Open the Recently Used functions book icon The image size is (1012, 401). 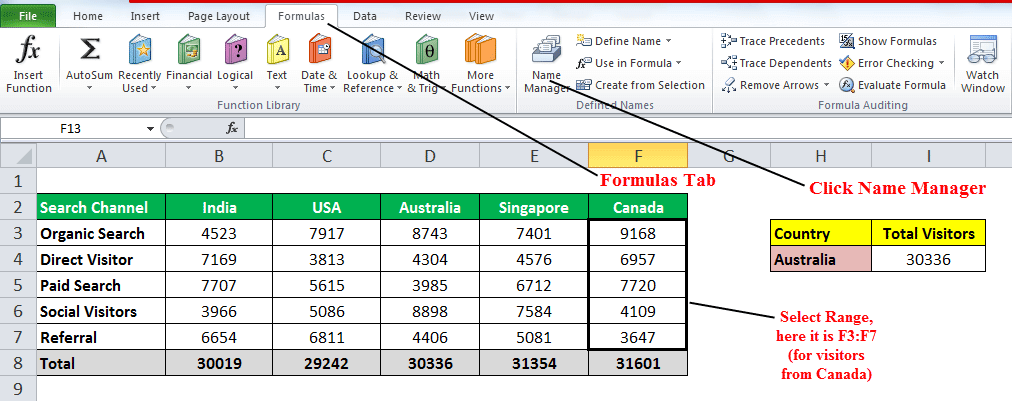[x=139, y=50]
